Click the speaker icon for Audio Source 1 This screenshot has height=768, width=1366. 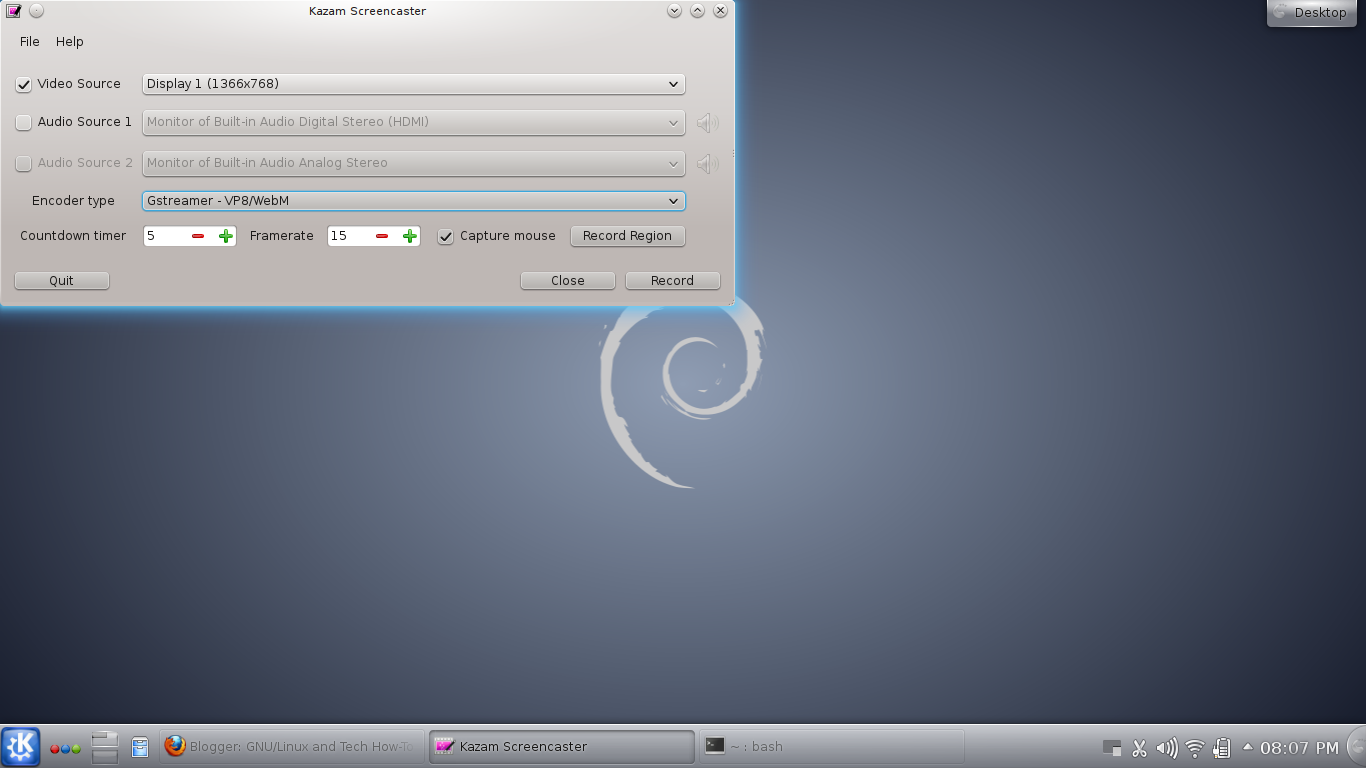click(708, 123)
